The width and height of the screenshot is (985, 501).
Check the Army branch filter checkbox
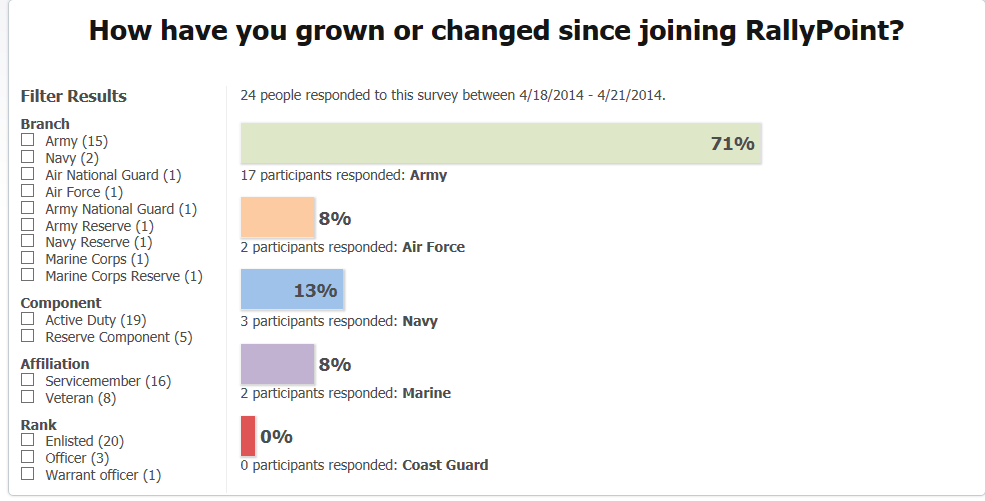pos(28,140)
